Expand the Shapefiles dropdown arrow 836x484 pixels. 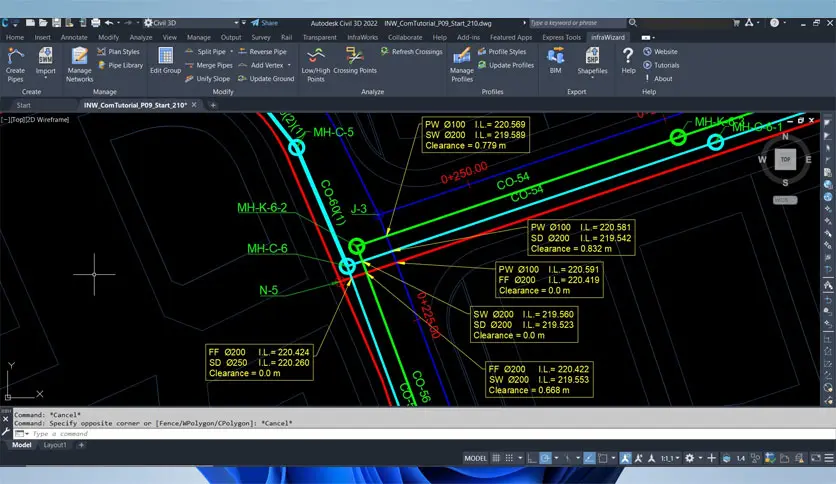point(592,78)
